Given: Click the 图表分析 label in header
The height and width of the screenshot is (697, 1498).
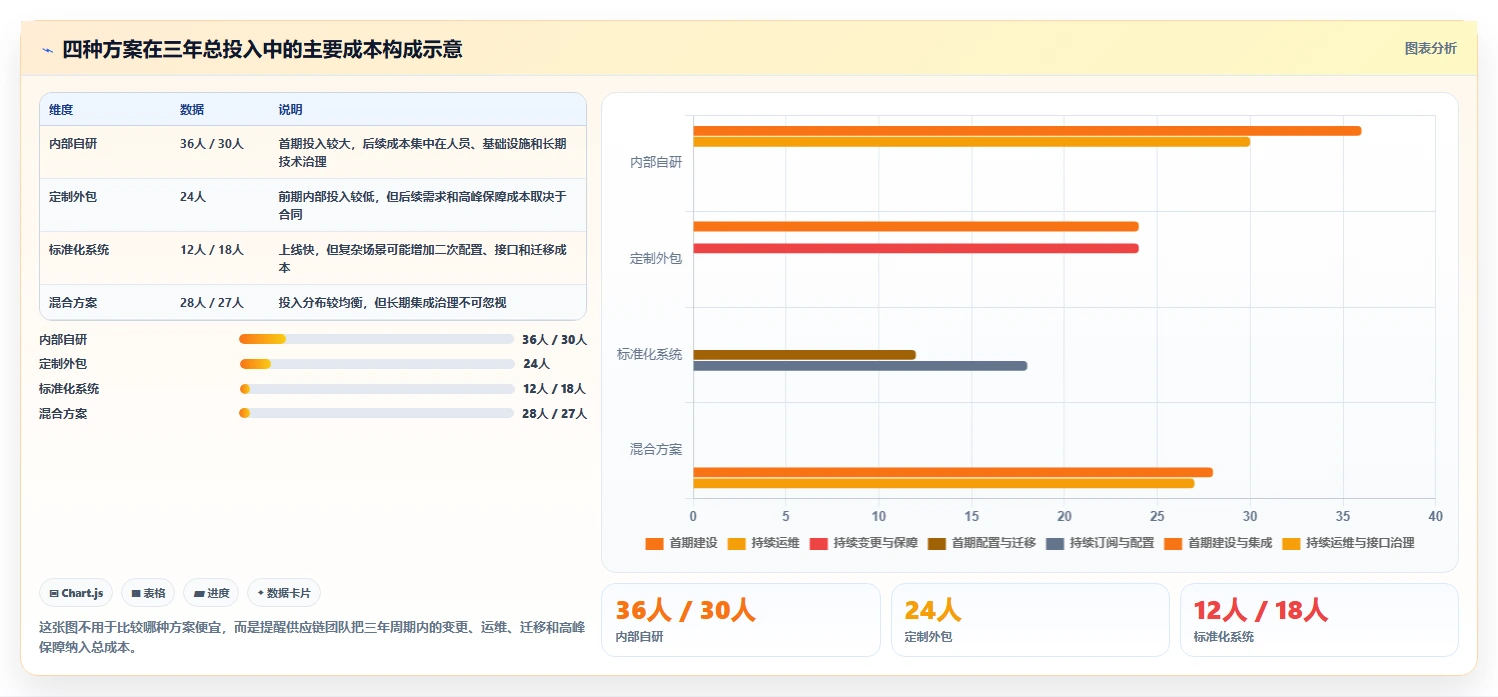Looking at the screenshot, I should tap(1431, 48).
